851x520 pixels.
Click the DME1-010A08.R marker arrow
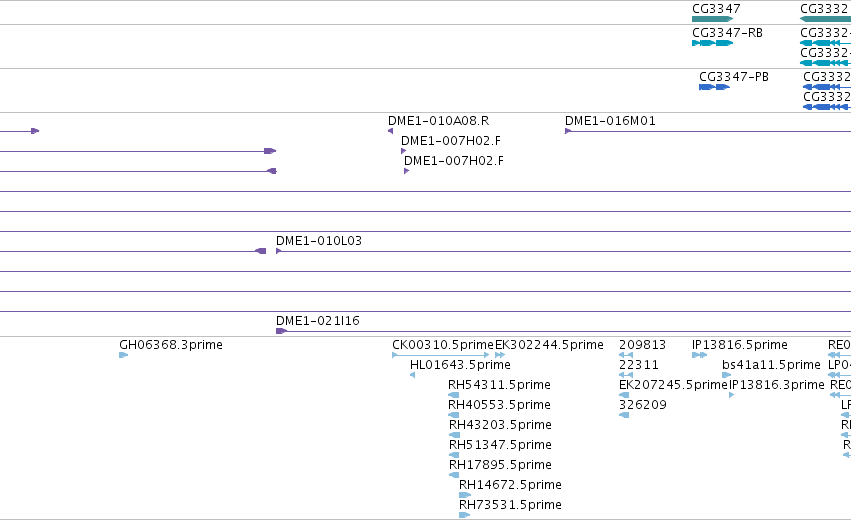point(390,131)
